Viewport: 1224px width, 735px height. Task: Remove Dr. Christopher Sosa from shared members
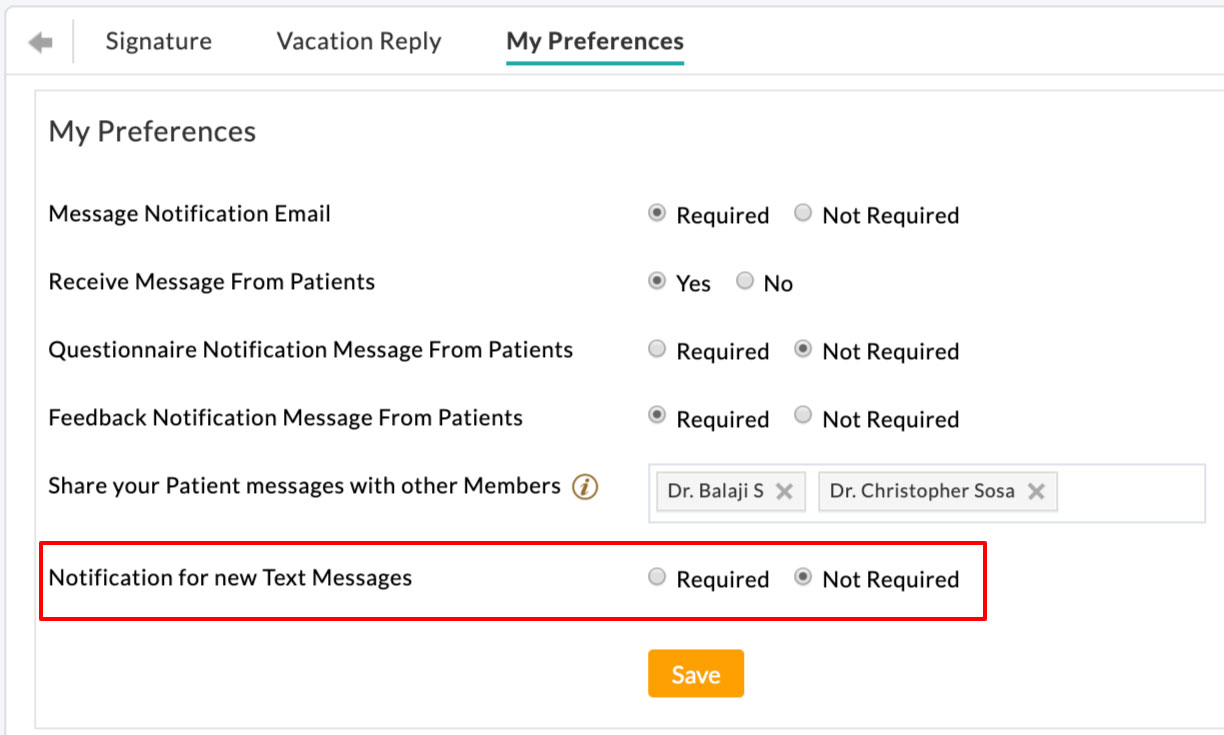tap(1037, 491)
